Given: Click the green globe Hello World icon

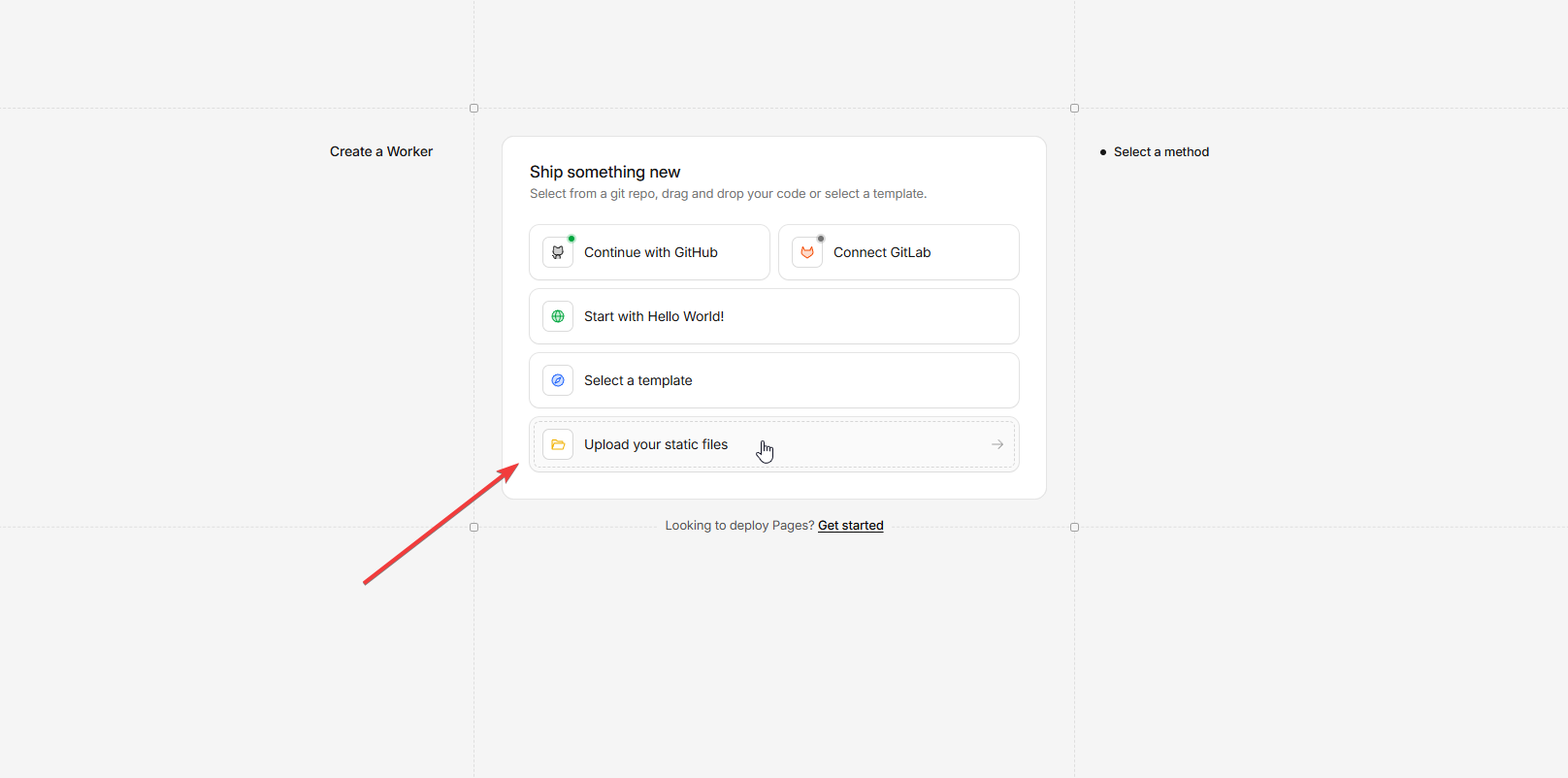Looking at the screenshot, I should pyautogui.click(x=558, y=316).
